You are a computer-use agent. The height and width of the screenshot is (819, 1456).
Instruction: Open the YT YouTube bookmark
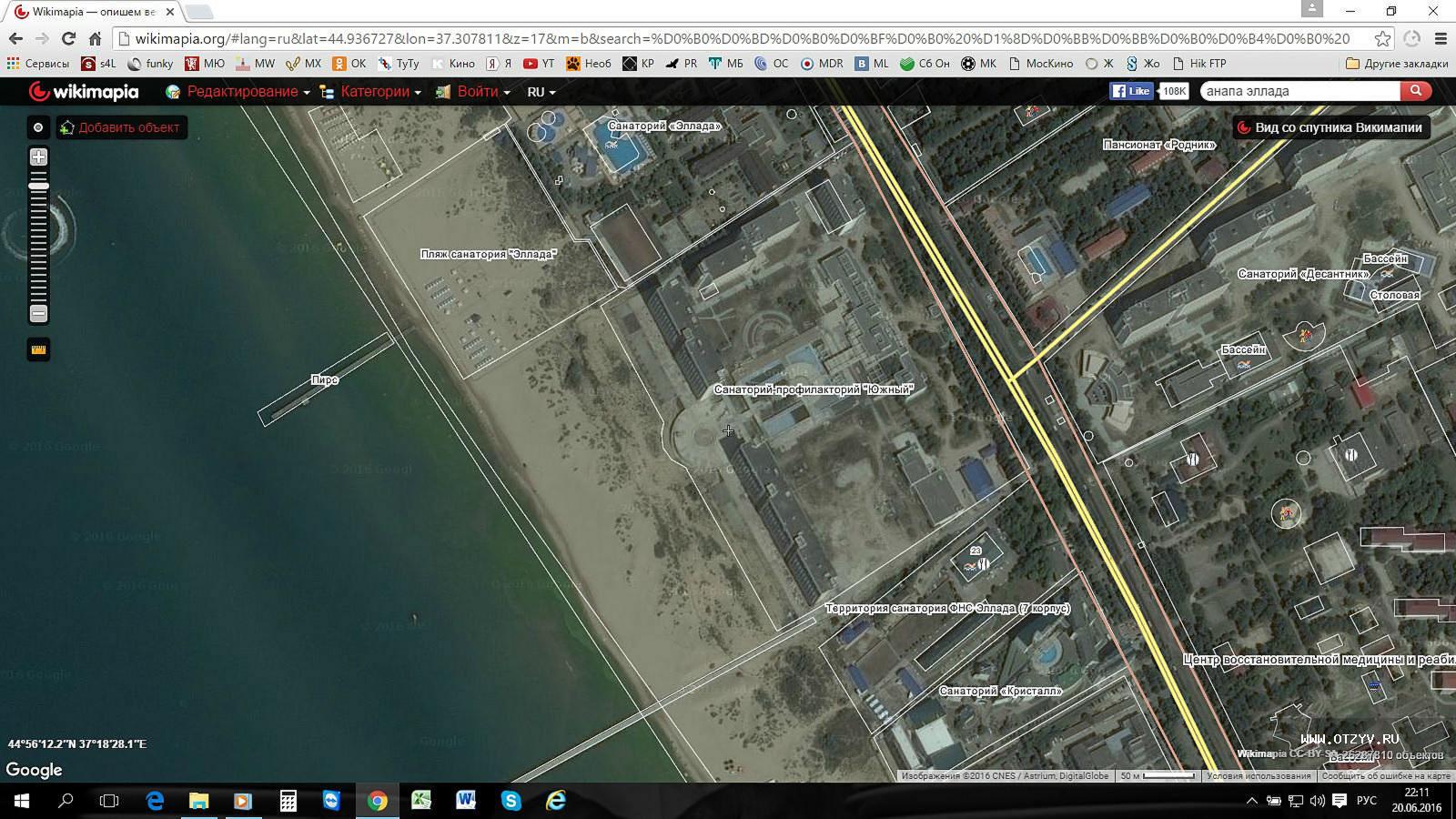[539, 64]
